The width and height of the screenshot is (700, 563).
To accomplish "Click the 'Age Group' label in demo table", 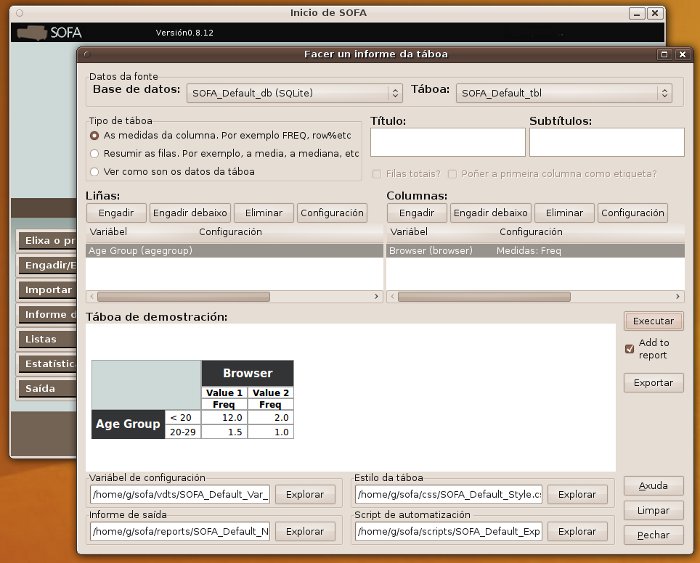I will 128,424.
